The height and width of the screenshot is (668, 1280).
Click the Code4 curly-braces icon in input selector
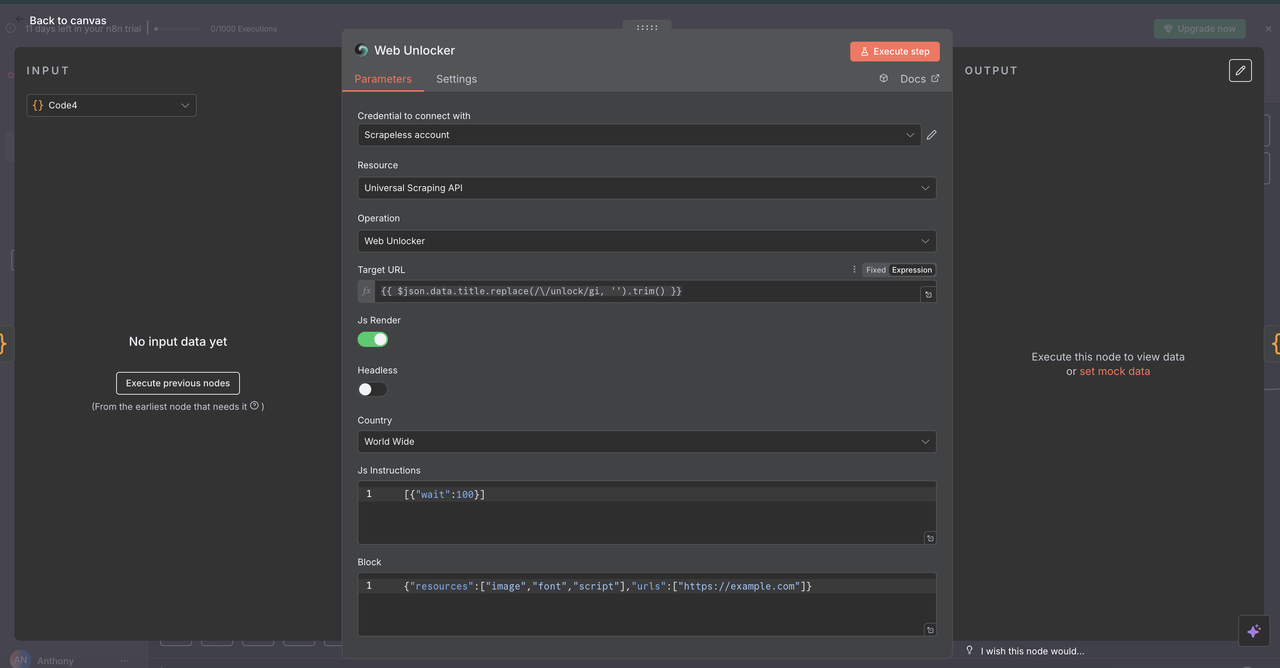(x=38, y=105)
